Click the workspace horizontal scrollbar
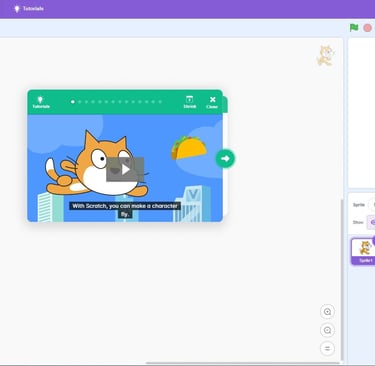This screenshot has width=375, height=366. click(242, 363)
